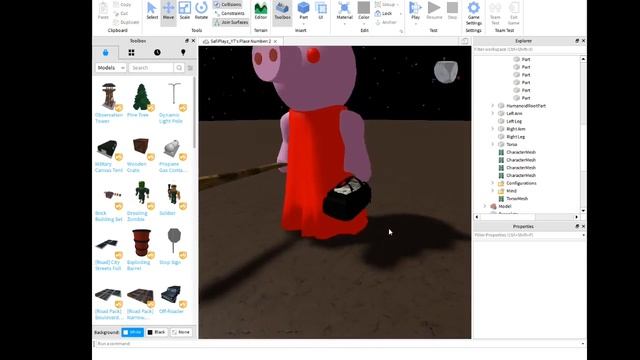Viewport: 640px width, 360px height.
Task: Select White background option
Action: 133,332
